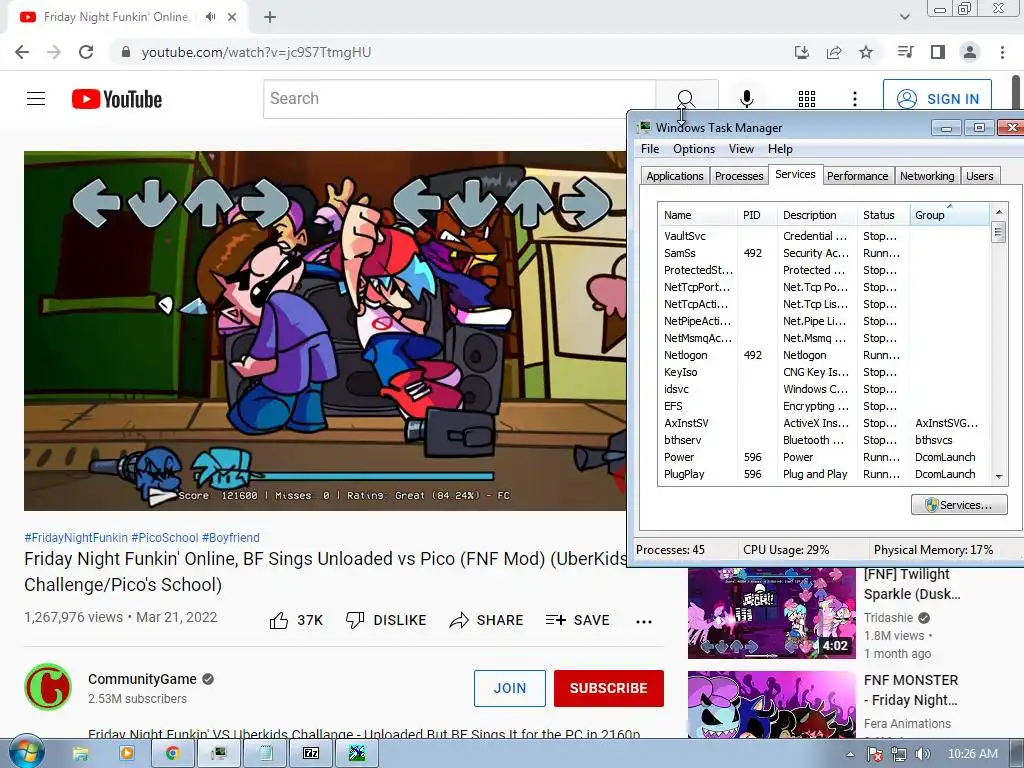The width and height of the screenshot is (1024, 768).
Task: Click the JOIN button
Action: [x=509, y=688]
